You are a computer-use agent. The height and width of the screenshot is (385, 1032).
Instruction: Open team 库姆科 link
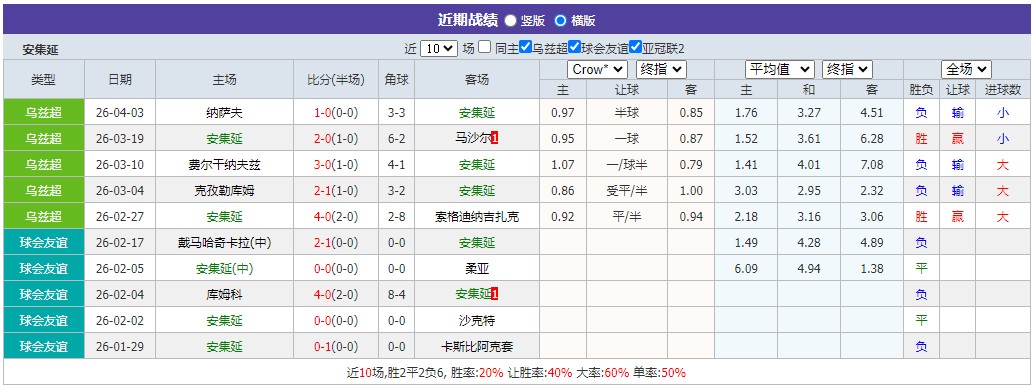tap(224, 295)
